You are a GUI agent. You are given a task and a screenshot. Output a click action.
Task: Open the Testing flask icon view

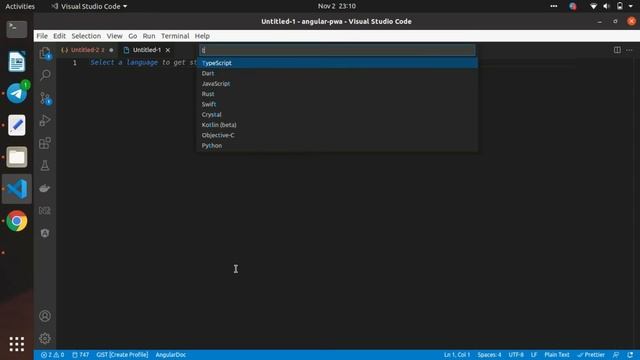click(x=45, y=165)
